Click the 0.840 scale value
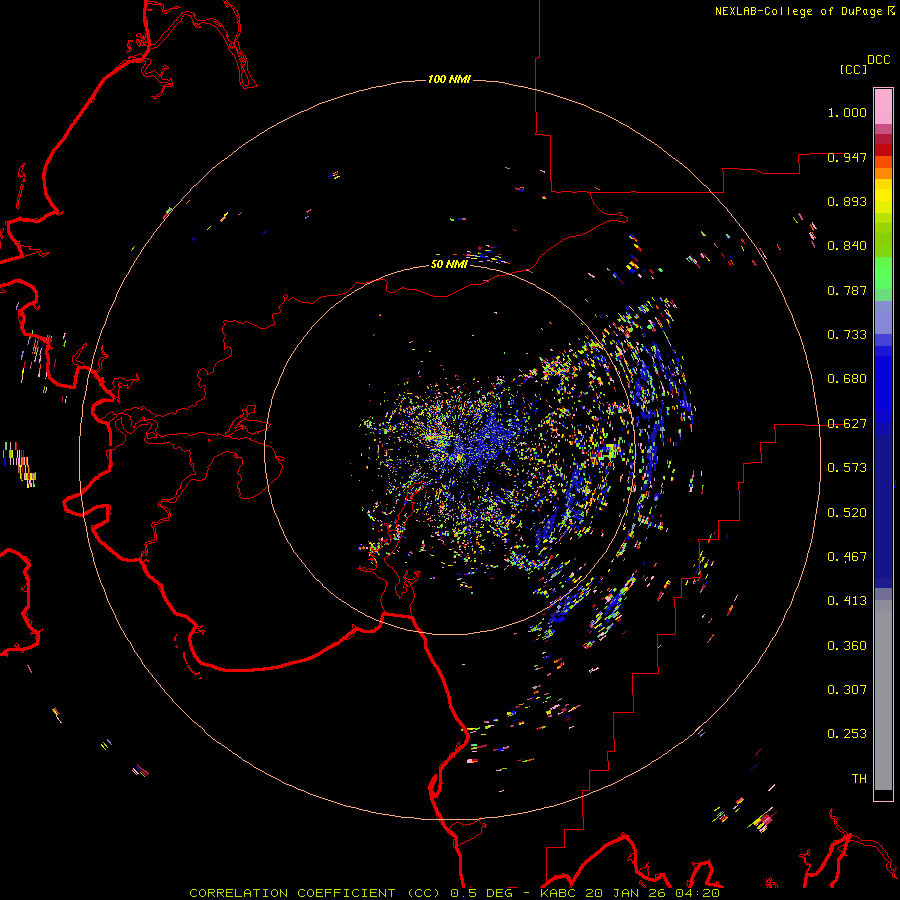900x900 pixels. coord(847,246)
